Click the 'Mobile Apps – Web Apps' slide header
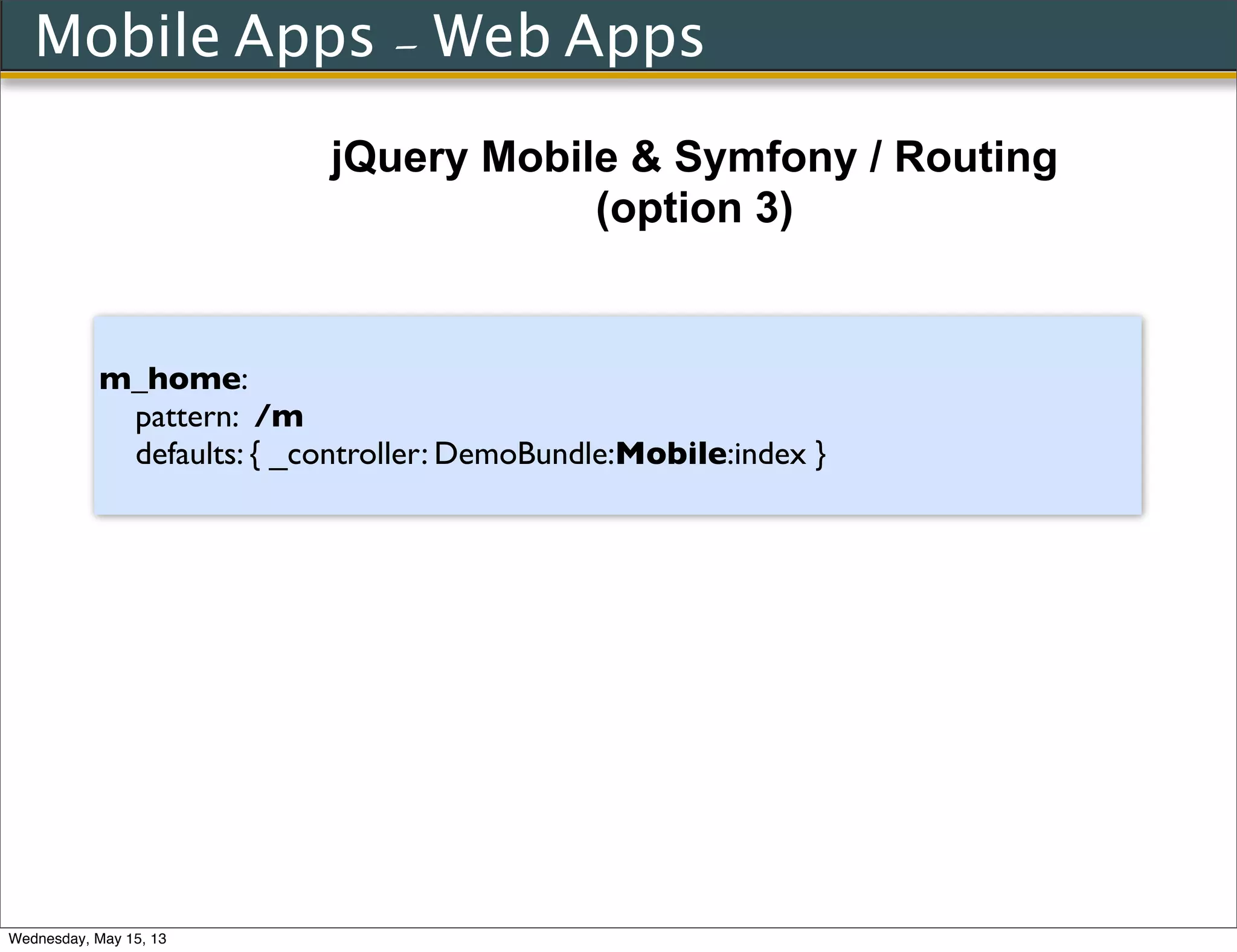The width and height of the screenshot is (1237, 952). point(370,36)
